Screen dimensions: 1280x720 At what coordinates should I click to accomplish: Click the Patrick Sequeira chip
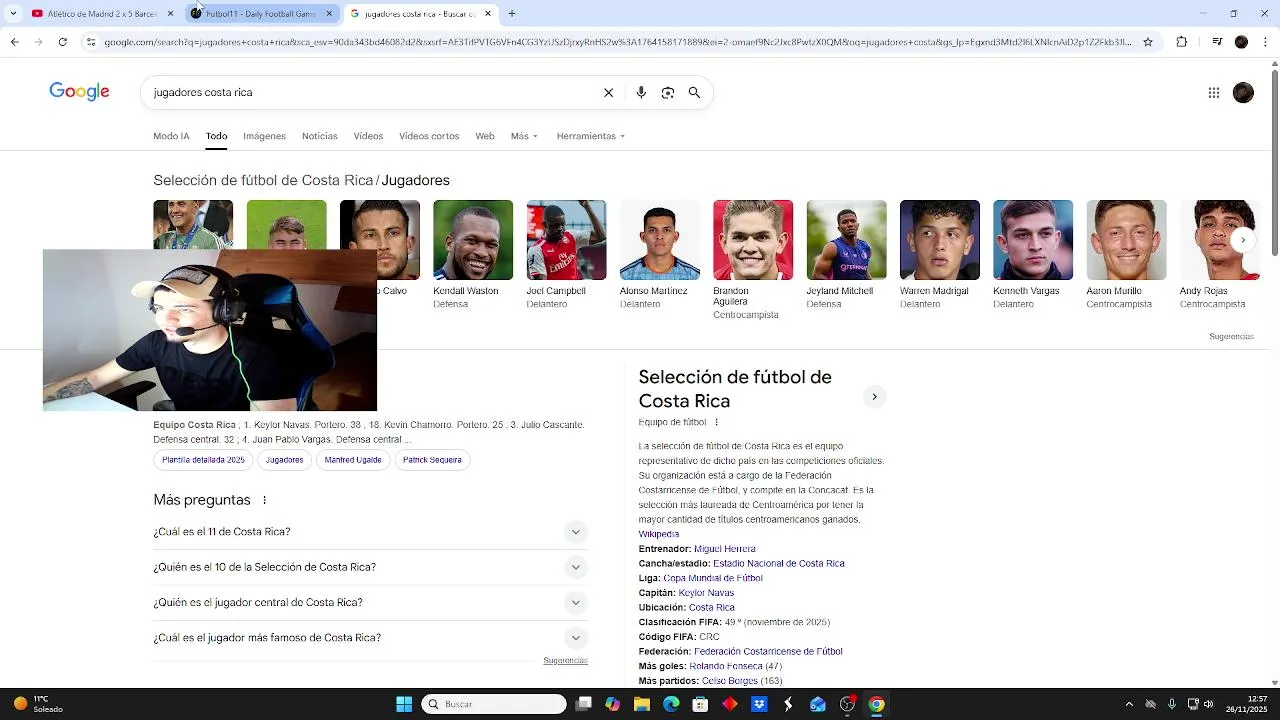click(432, 460)
